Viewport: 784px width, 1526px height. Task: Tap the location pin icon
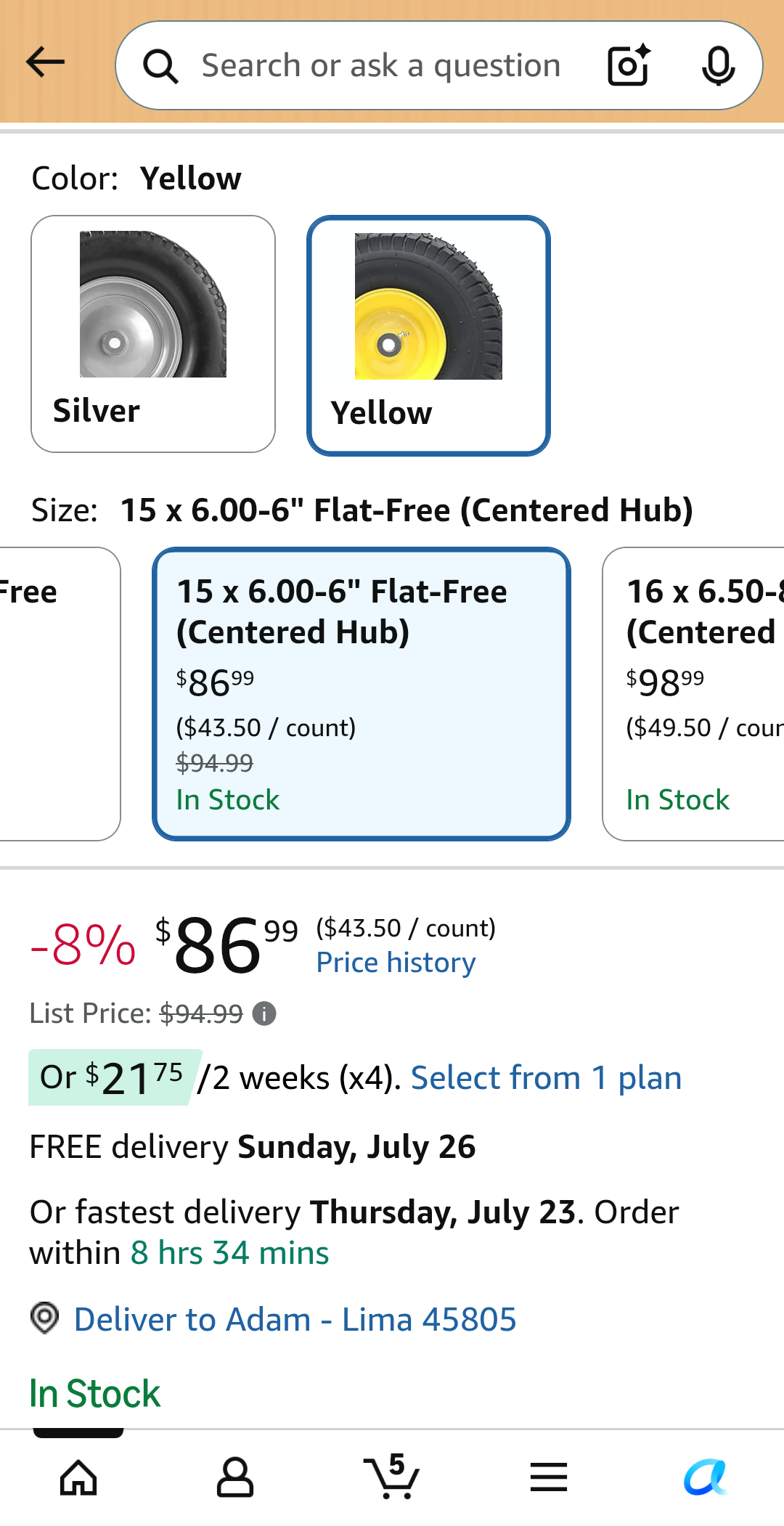[45, 1318]
